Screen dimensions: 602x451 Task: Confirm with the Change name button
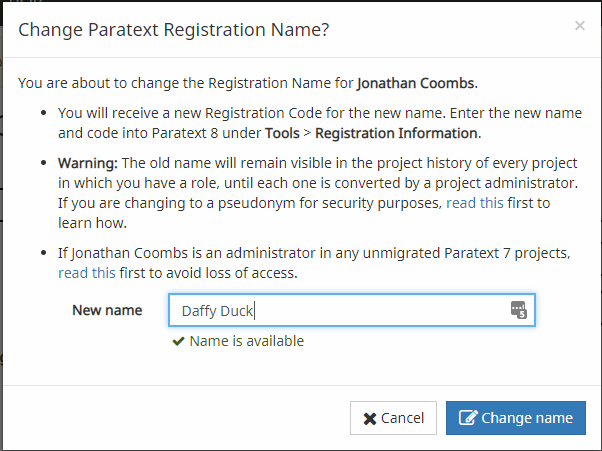(516, 418)
